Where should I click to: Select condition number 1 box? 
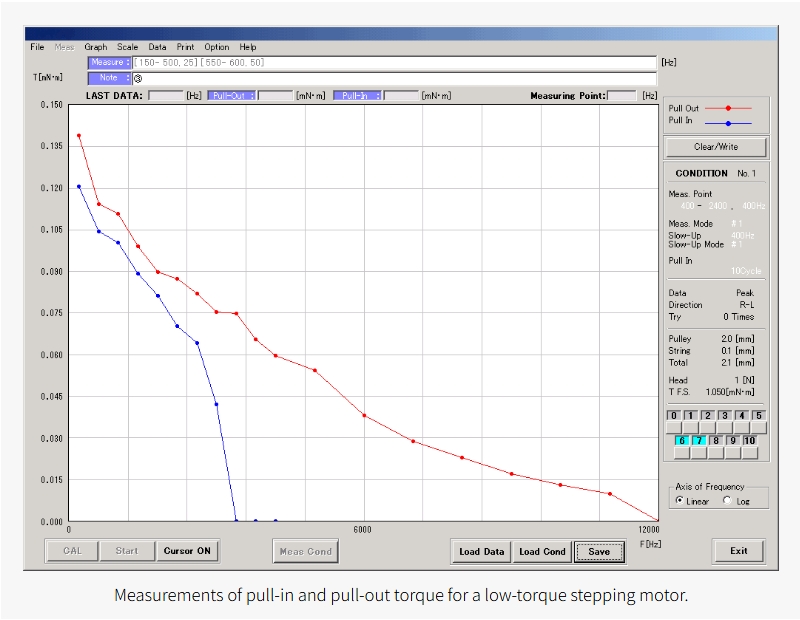(690, 415)
